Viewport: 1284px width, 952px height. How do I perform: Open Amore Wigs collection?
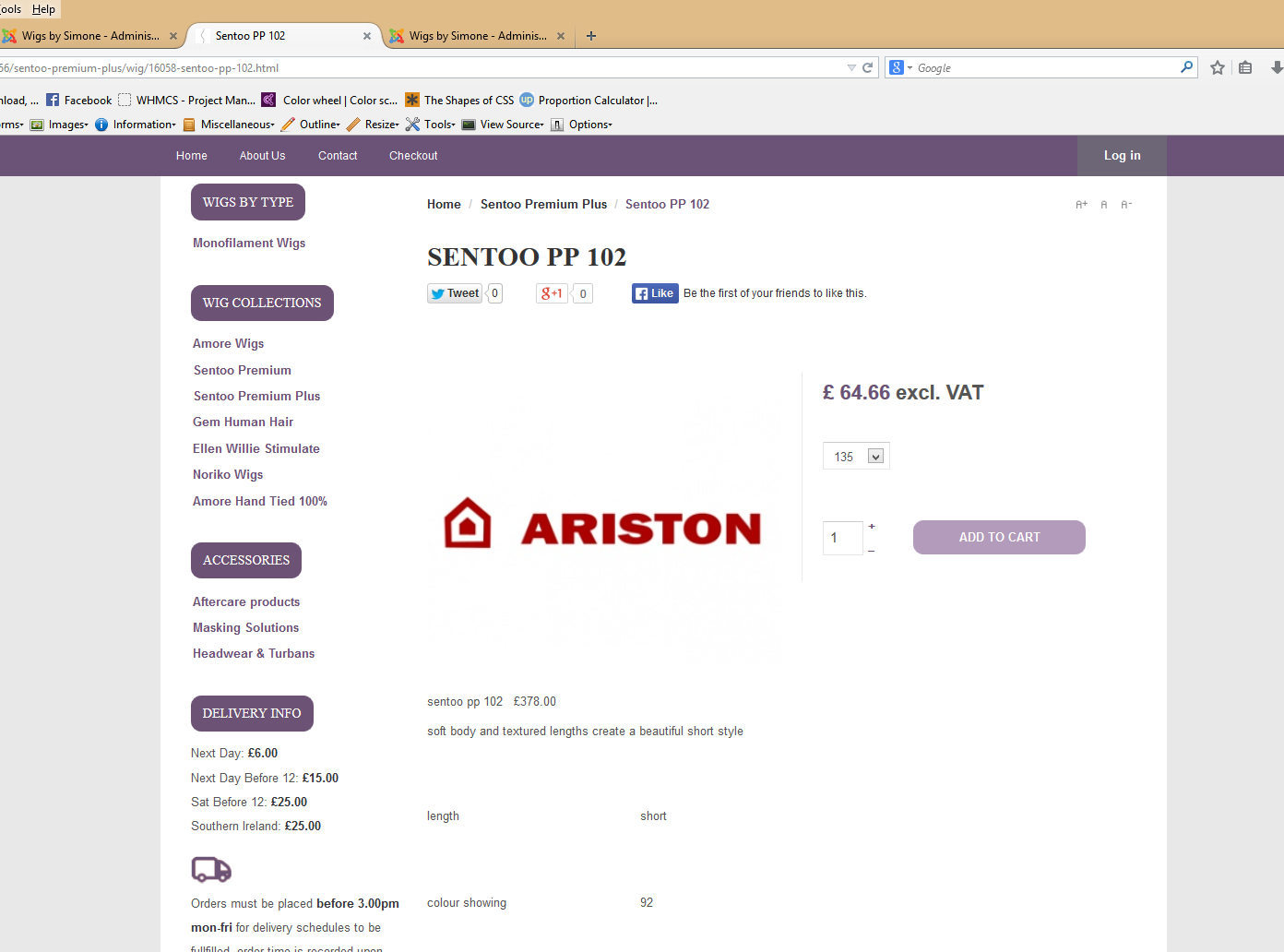[228, 344]
